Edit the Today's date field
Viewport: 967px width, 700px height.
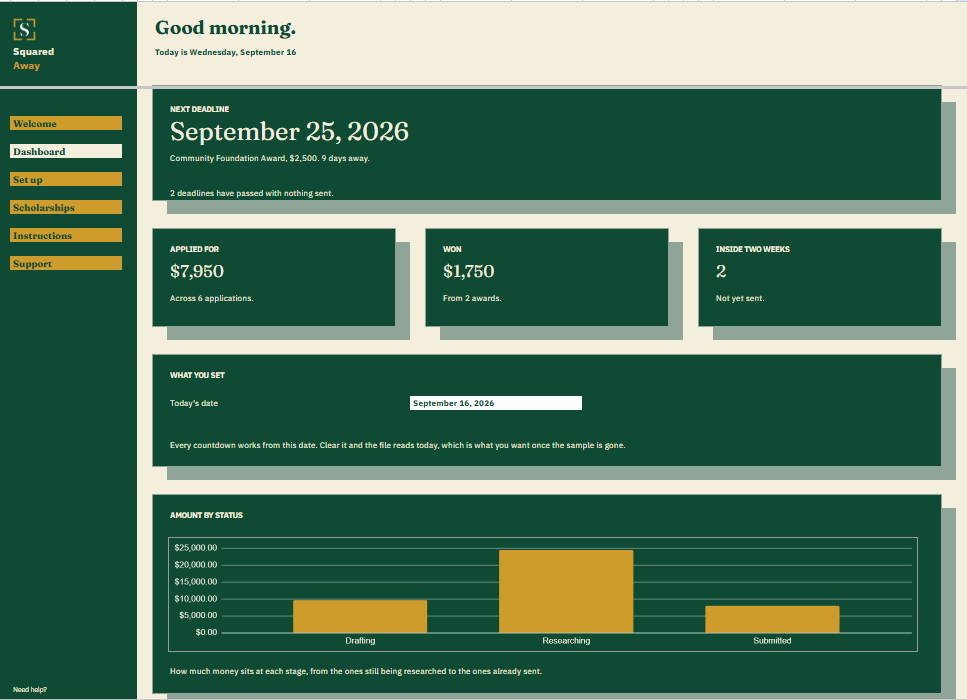tap(496, 403)
